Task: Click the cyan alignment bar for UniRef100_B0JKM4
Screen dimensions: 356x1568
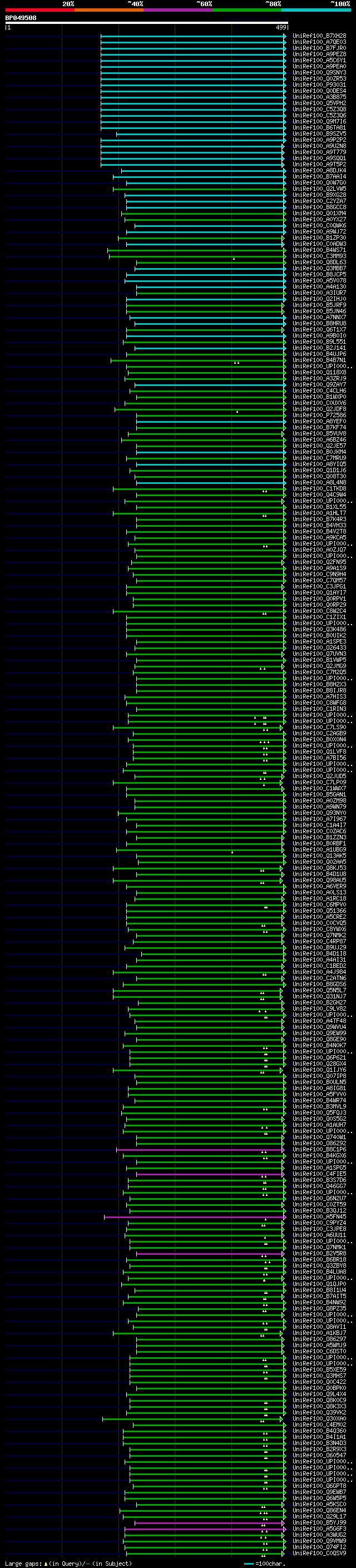Action: pos(211,452)
